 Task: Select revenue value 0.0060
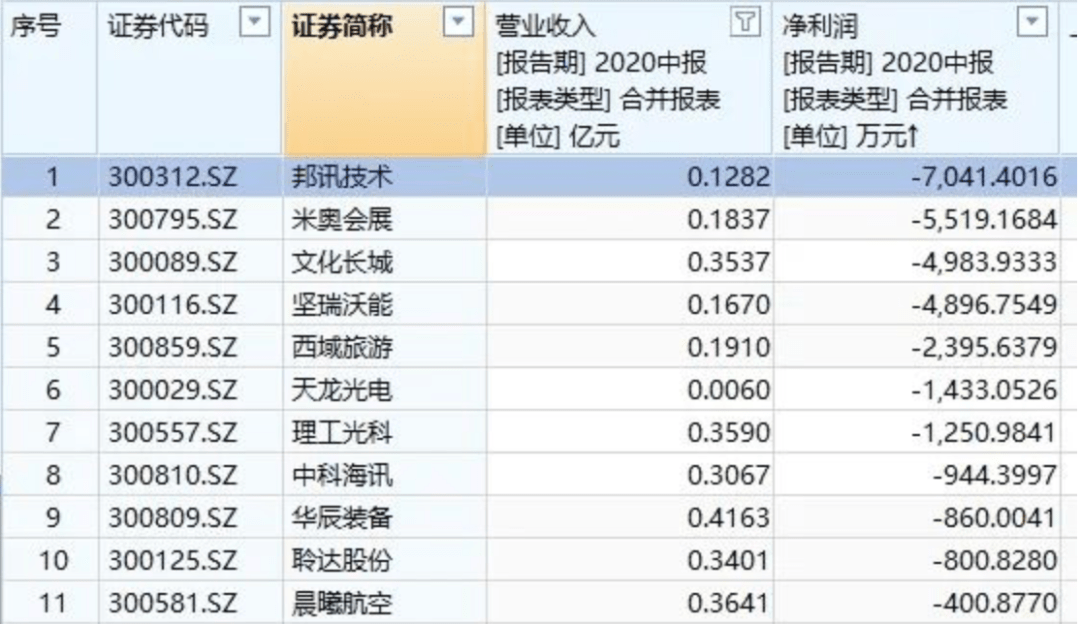728,391
